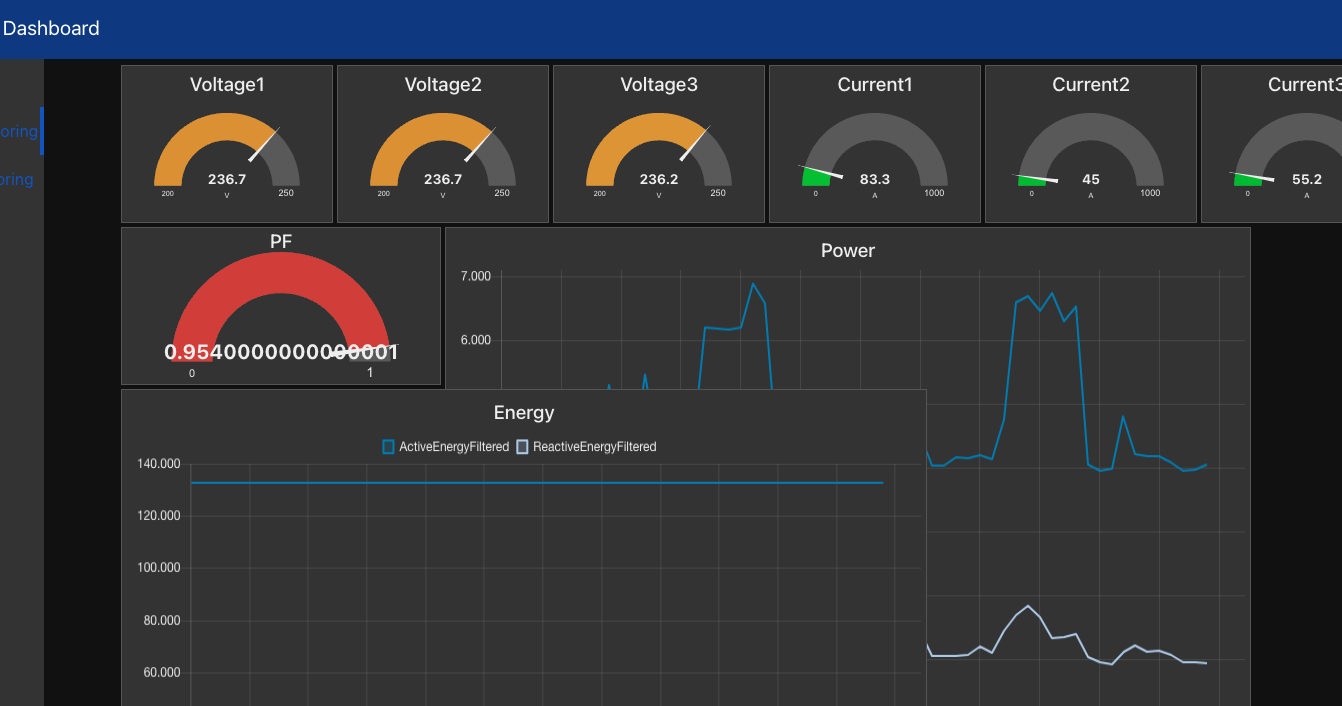Image resolution: width=1342 pixels, height=706 pixels.
Task: Open the highlighted sidebar tab ending in 'oring'
Action: click(x=19, y=131)
